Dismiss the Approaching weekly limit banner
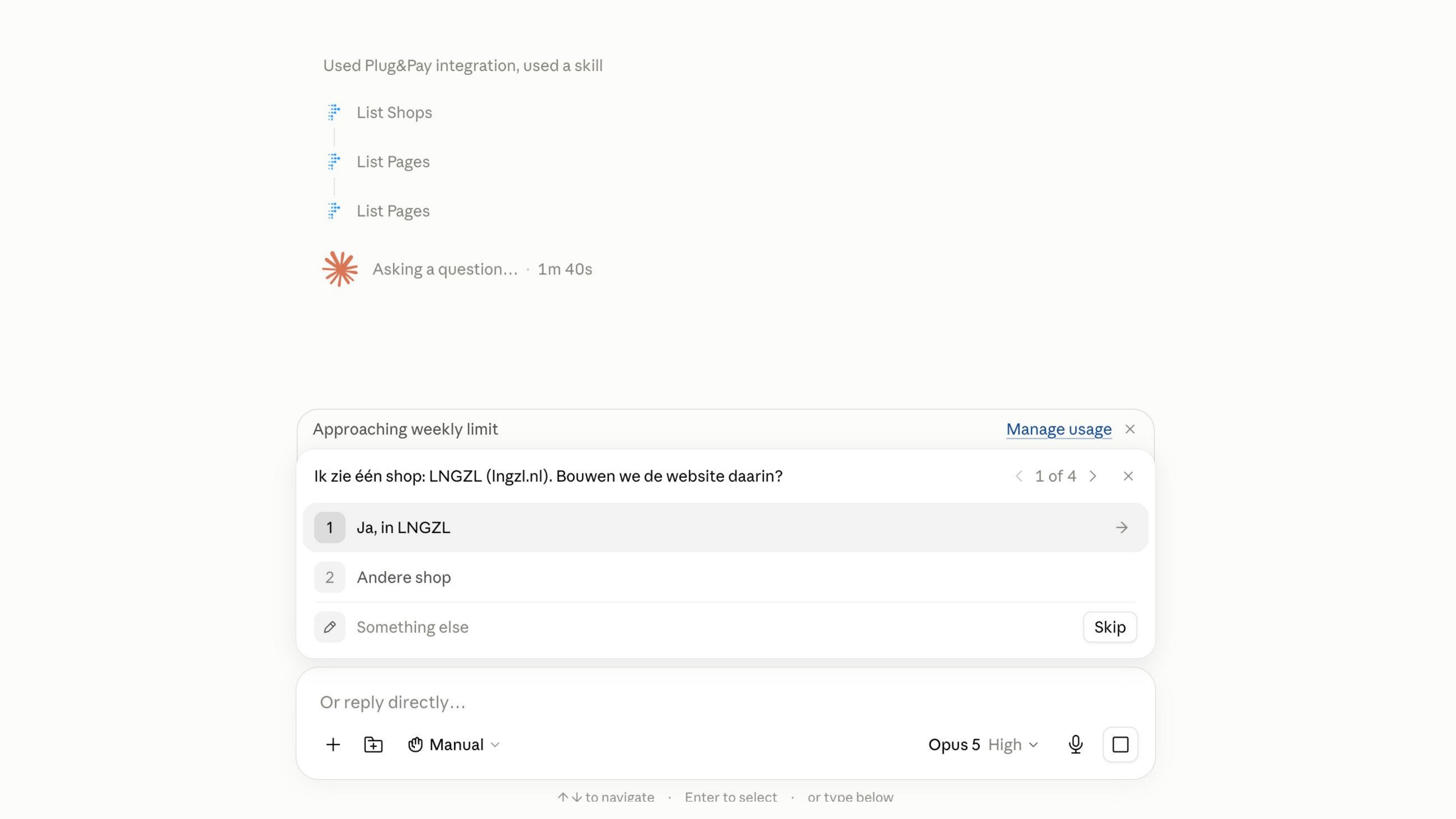1456x819 pixels. 1129,429
